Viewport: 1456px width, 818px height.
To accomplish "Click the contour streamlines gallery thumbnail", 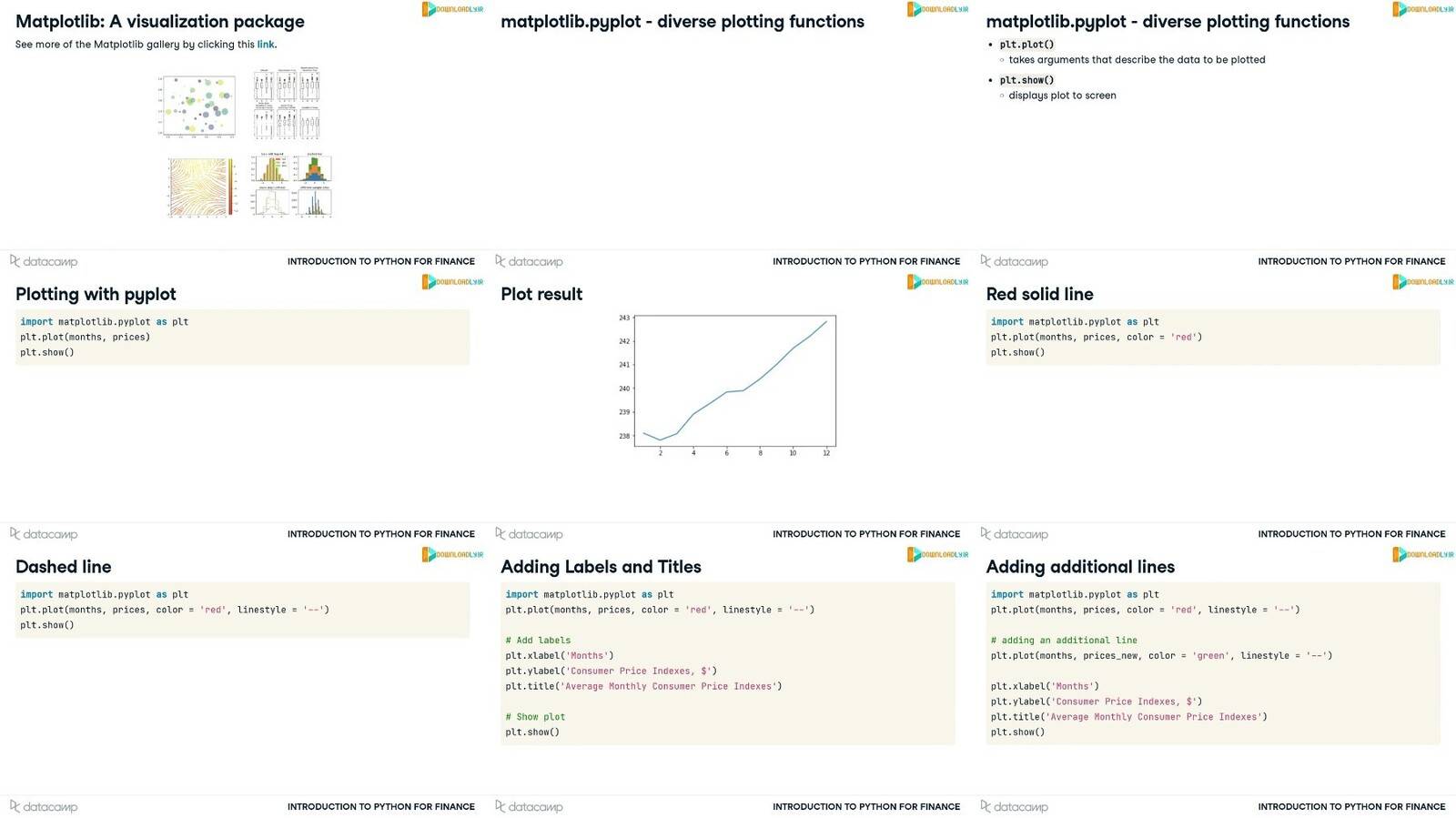I will coord(202,188).
